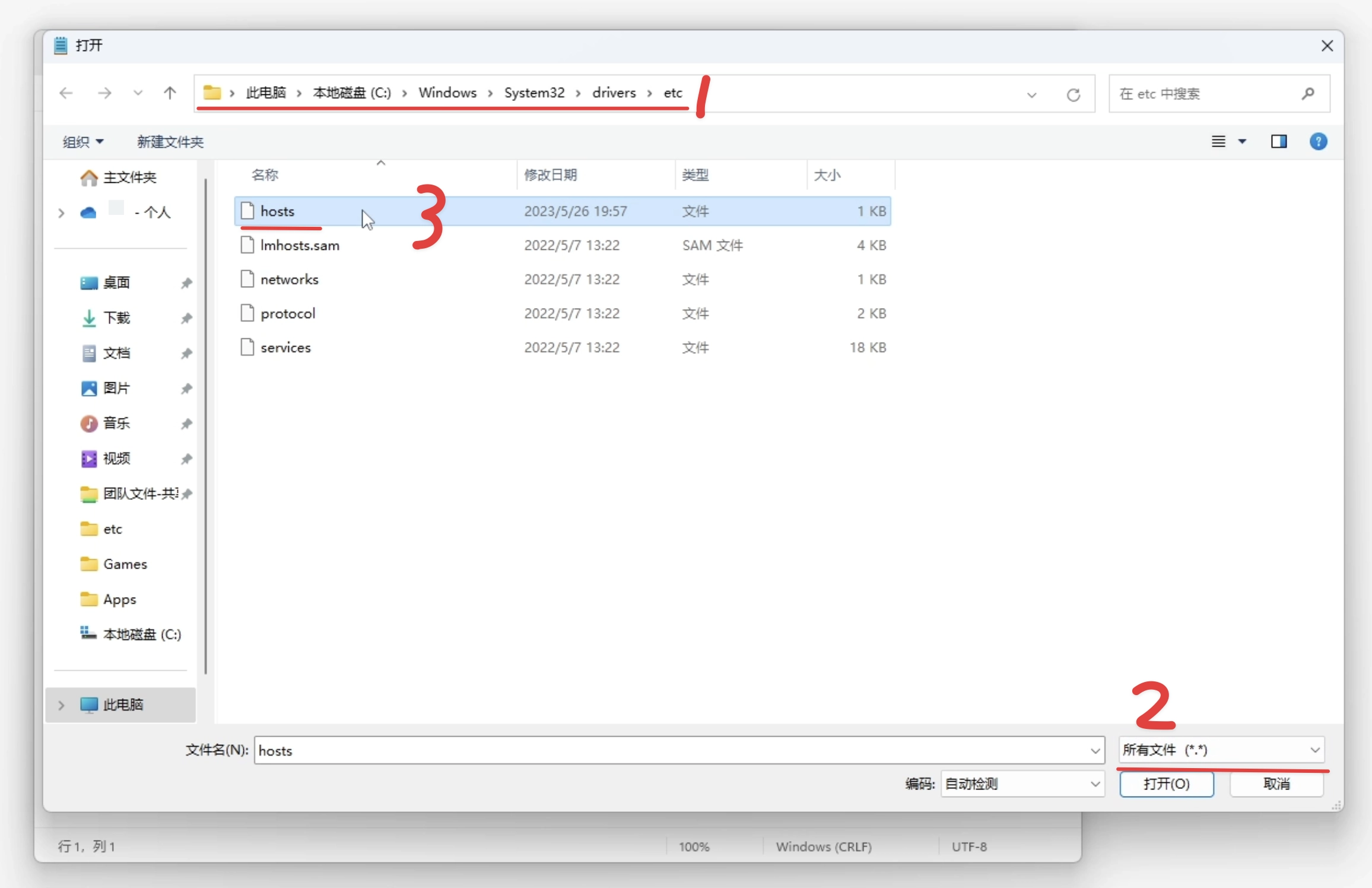The image size is (1372, 888).
Task: Select the services file in list
Action: click(x=284, y=346)
